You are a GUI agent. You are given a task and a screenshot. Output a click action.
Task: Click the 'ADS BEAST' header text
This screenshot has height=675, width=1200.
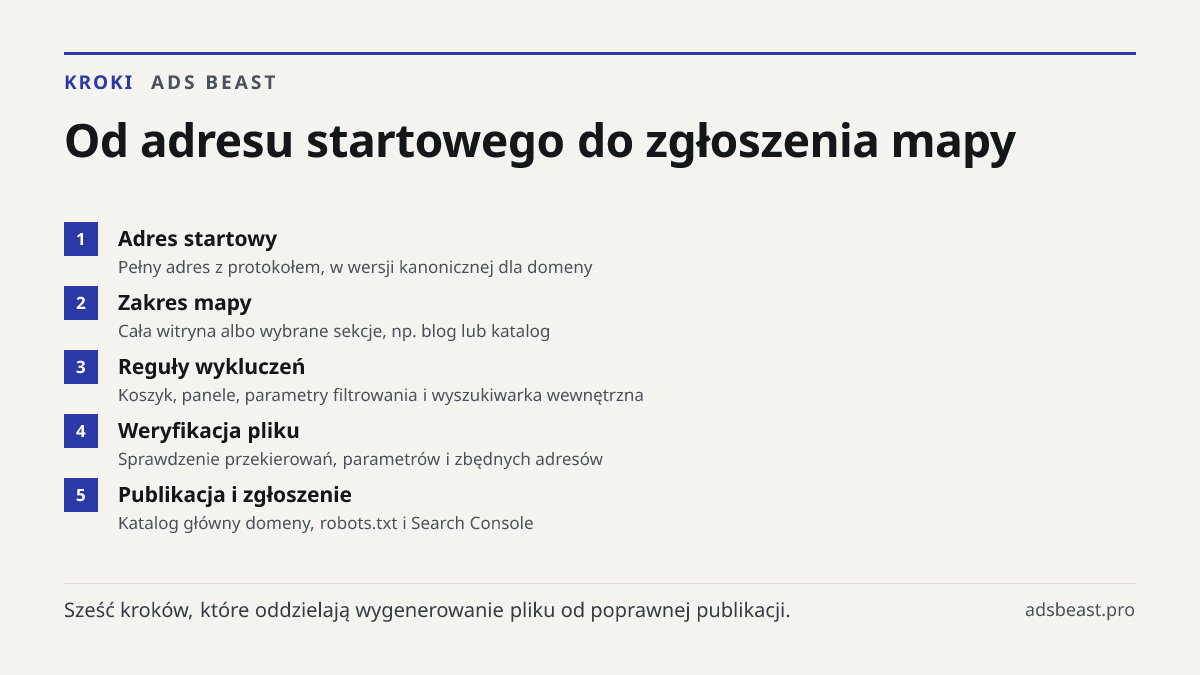[x=214, y=83]
